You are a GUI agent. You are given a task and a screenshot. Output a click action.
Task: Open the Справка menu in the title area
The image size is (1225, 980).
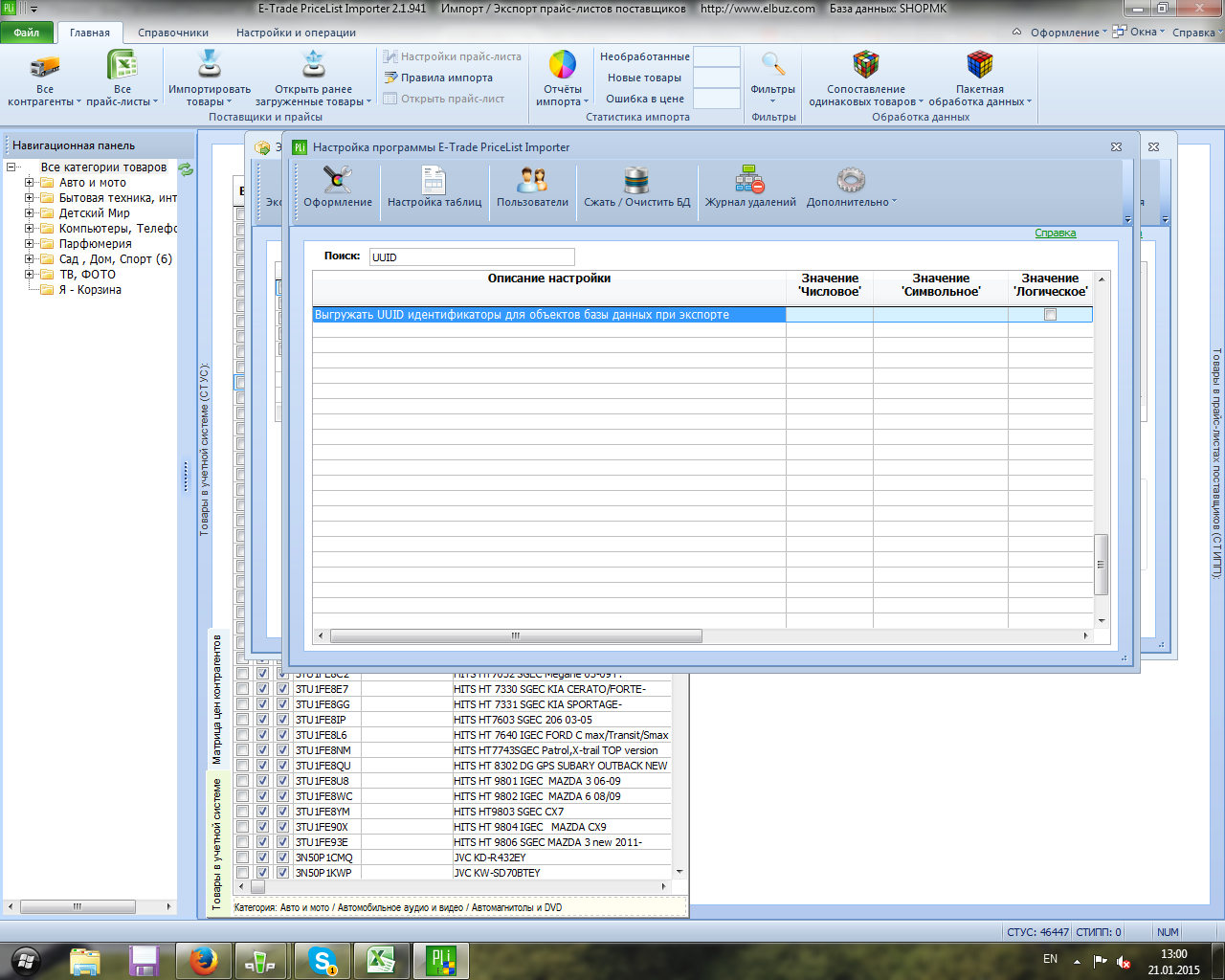tap(1195, 33)
